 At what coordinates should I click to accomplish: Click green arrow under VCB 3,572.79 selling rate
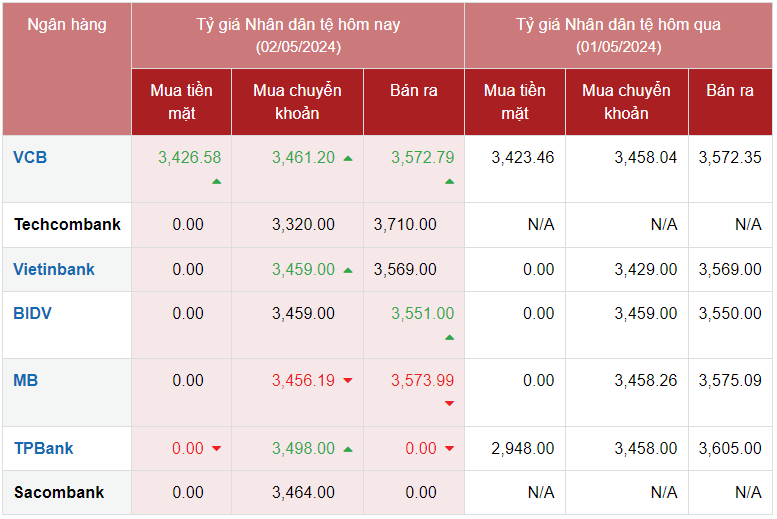pyautogui.click(x=449, y=181)
